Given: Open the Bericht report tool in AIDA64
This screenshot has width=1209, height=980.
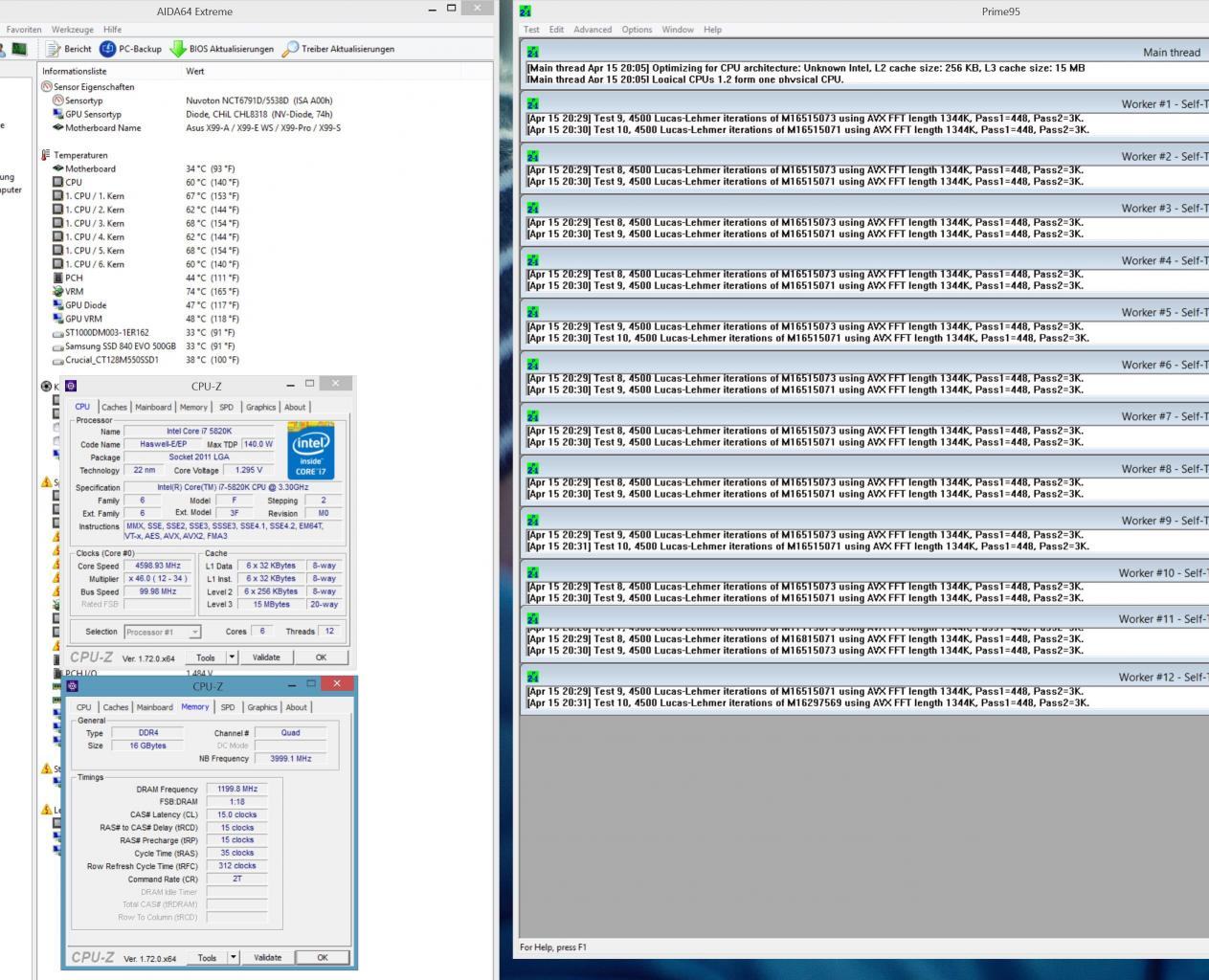Looking at the screenshot, I should pyautogui.click(x=68, y=49).
